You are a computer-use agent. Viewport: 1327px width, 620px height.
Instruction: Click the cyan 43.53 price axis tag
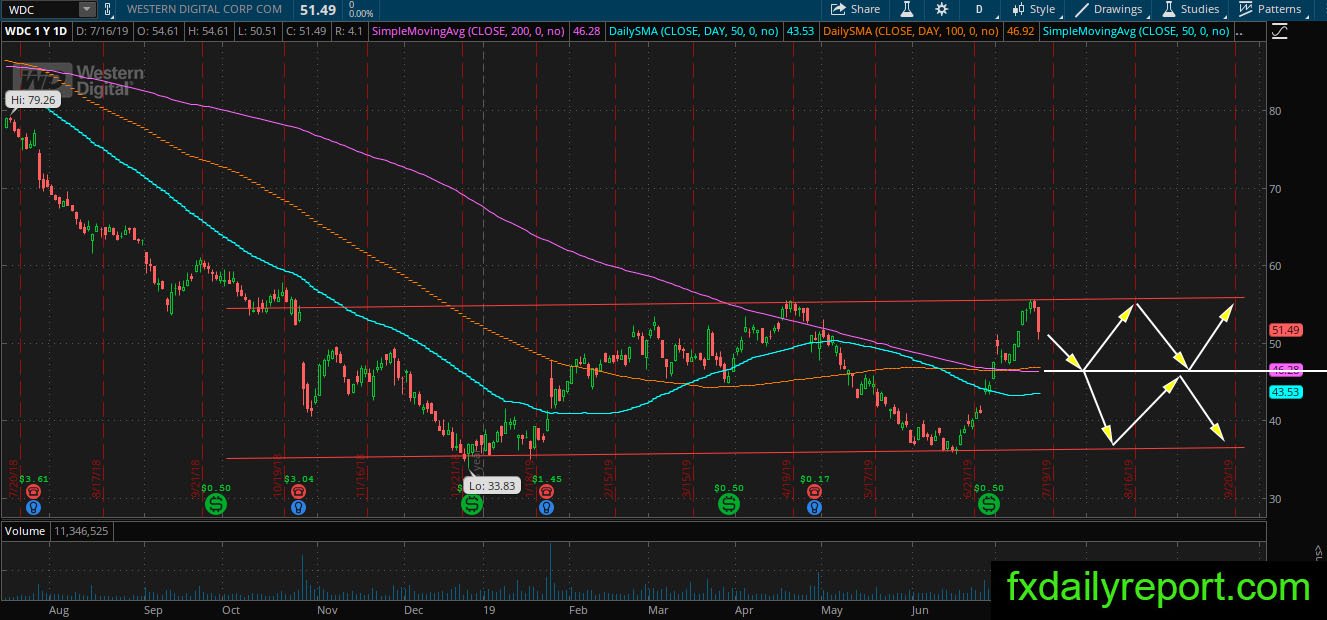tap(1284, 392)
